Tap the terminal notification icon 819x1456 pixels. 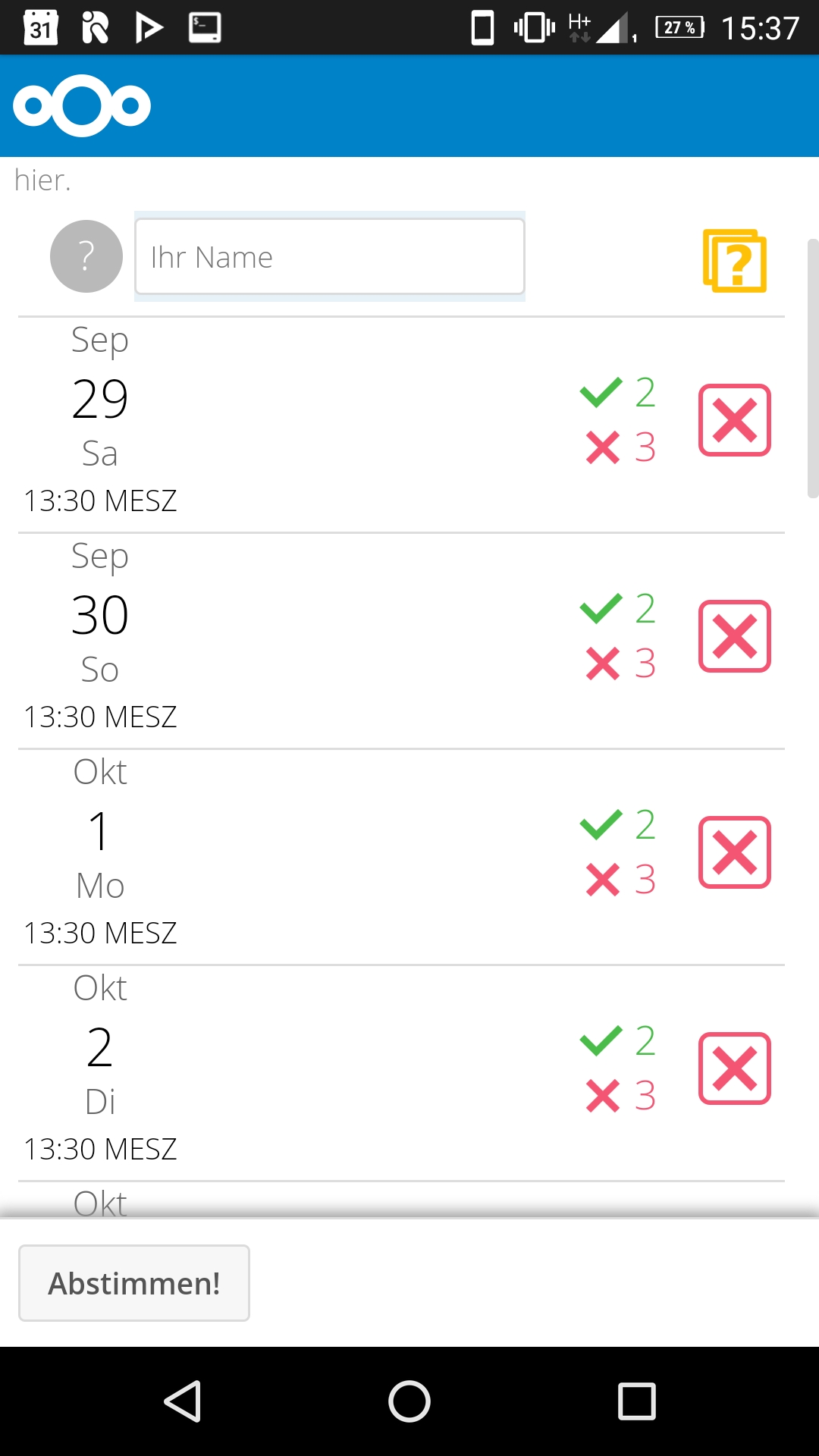205,28
